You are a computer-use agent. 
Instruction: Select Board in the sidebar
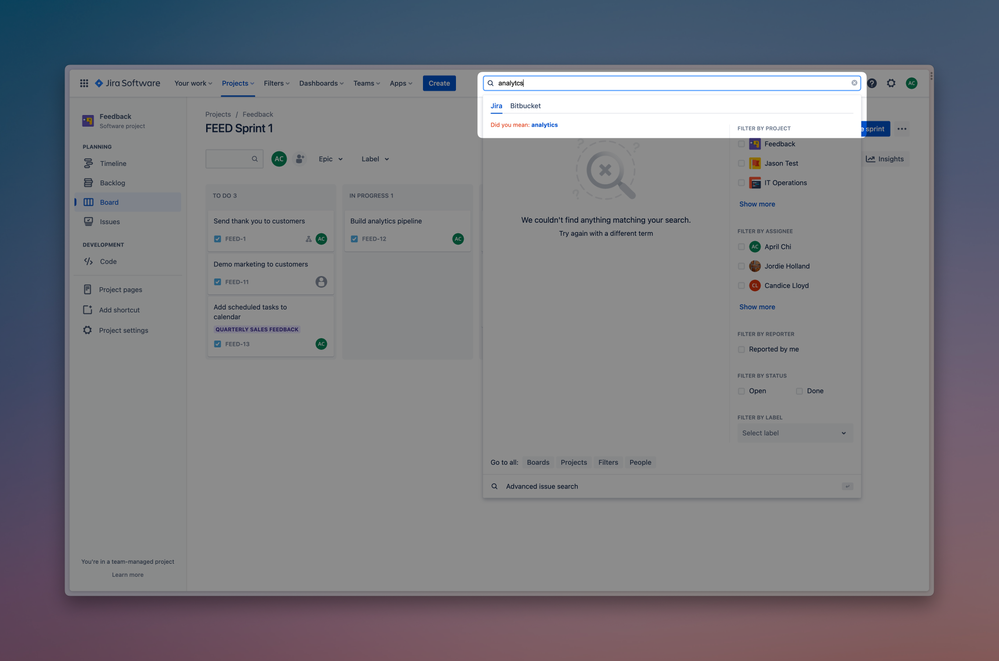pos(127,202)
